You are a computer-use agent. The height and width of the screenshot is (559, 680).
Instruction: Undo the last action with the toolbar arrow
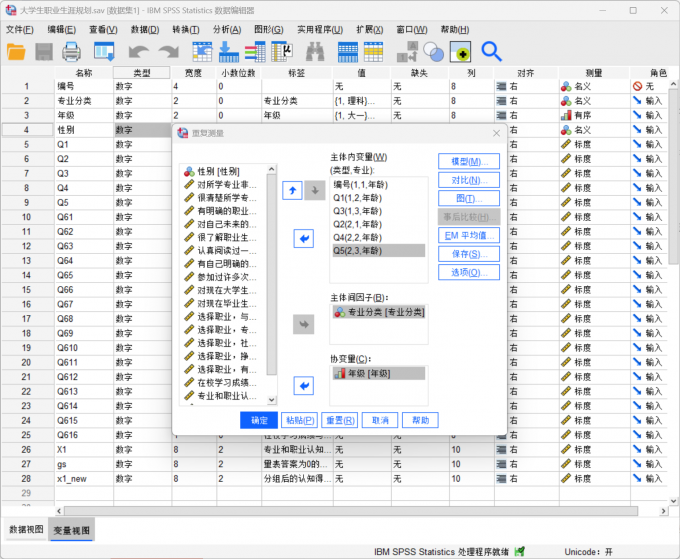pyautogui.click(x=139, y=52)
